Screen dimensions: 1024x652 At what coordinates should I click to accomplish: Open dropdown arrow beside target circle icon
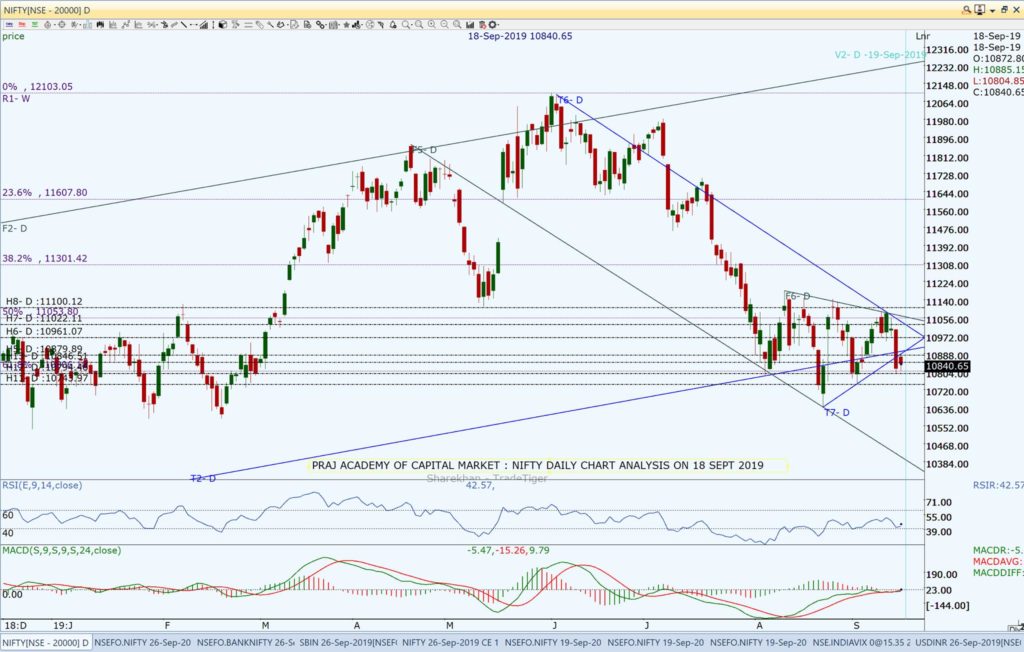[55, 25]
